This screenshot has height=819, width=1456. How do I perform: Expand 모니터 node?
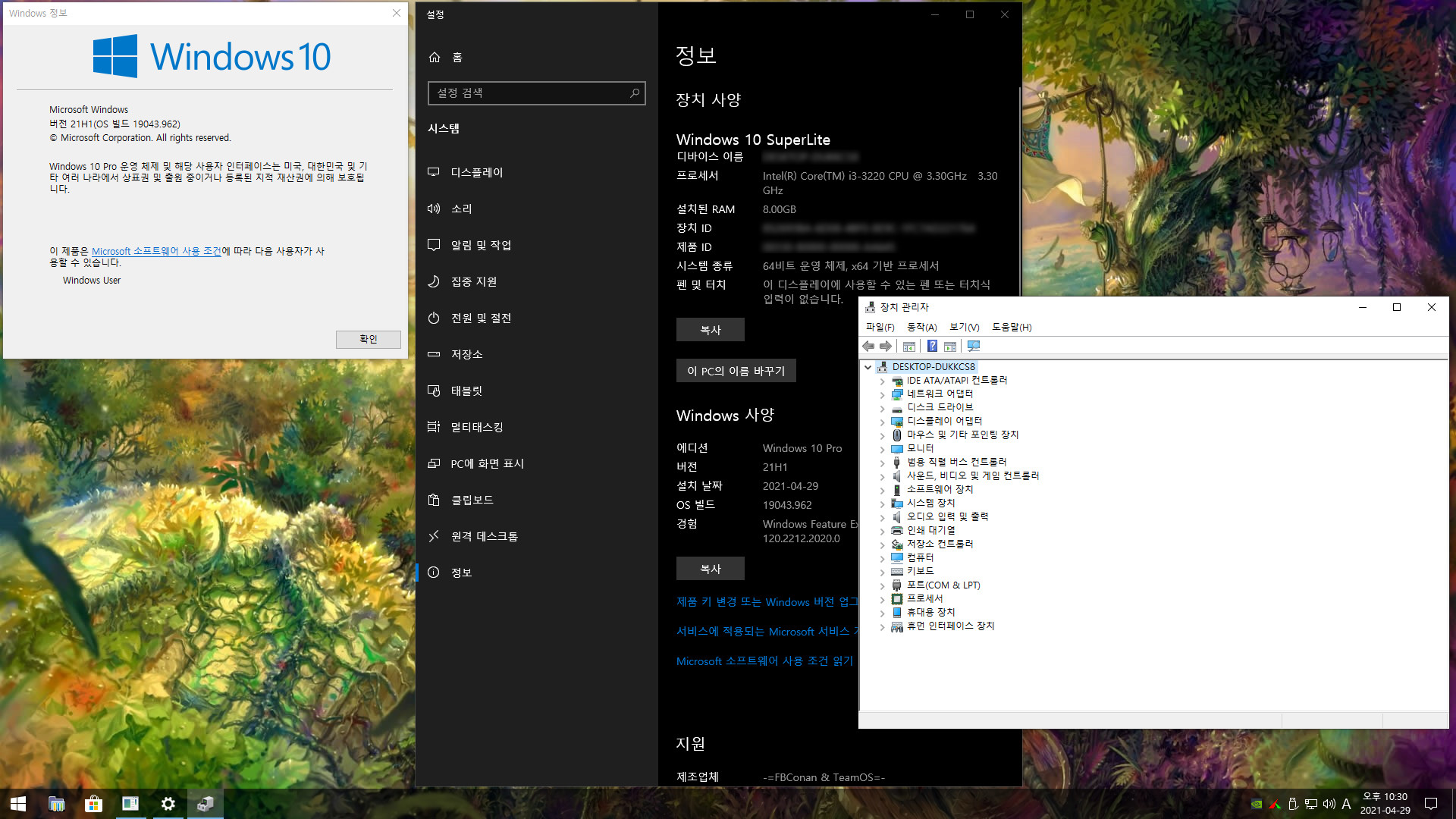[x=882, y=450]
